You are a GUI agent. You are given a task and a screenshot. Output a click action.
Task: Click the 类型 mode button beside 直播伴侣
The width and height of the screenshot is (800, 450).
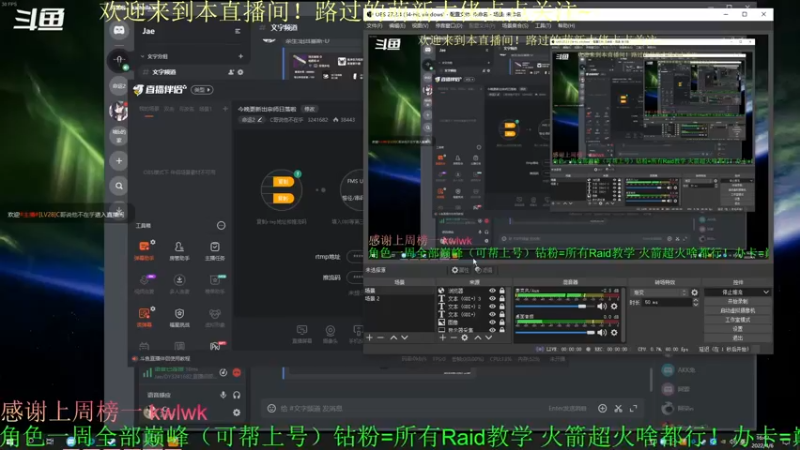[x=202, y=90]
